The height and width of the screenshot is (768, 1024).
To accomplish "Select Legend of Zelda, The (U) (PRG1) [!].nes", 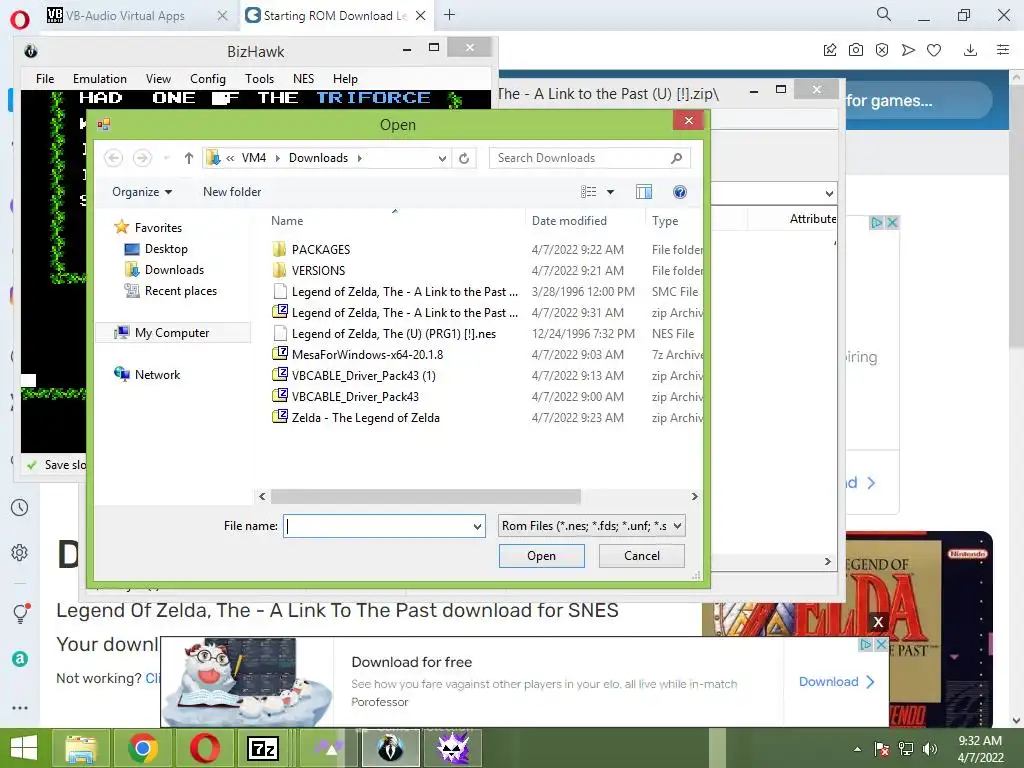I will 393,334.
